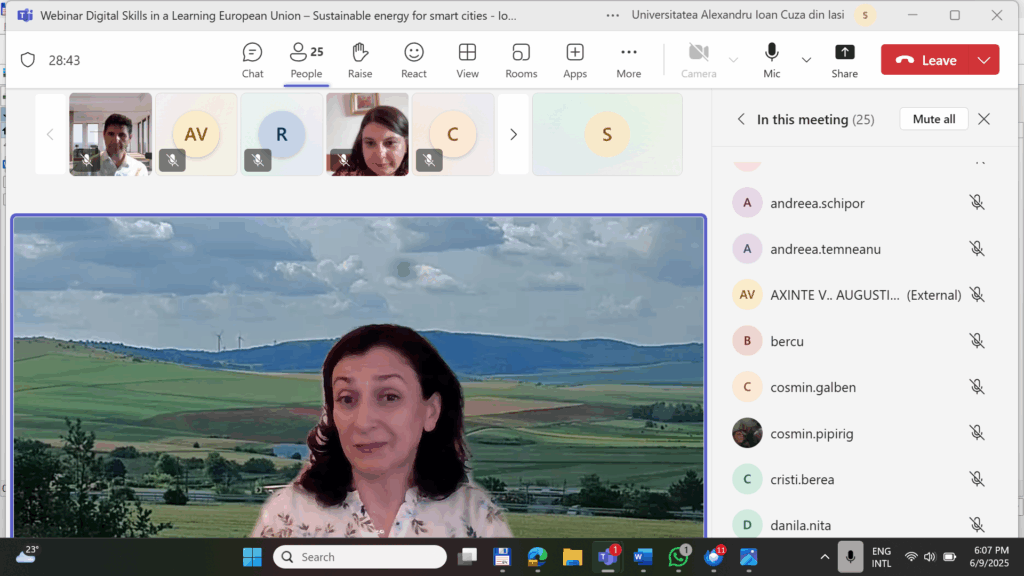The height and width of the screenshot is (576, 1024).
Task: Expand the Leave options dropdown arrow
Action: tap(984, 60)
